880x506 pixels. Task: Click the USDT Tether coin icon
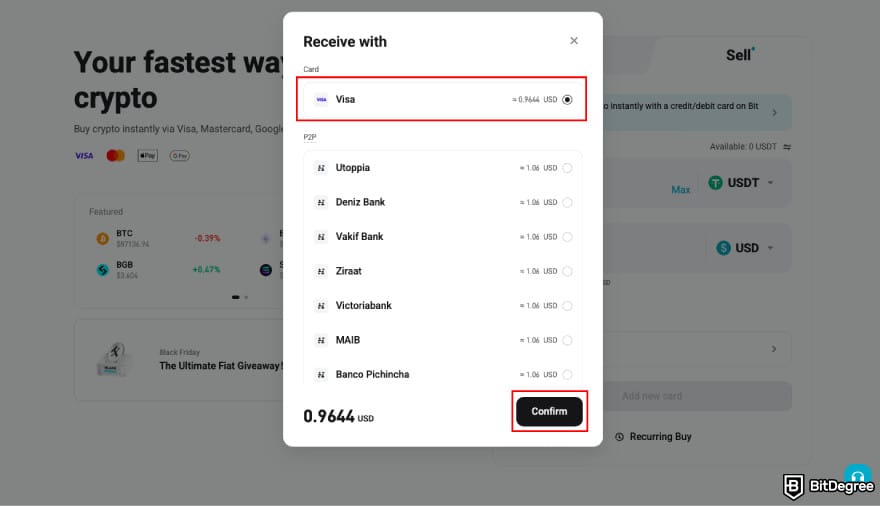point(715,183)
